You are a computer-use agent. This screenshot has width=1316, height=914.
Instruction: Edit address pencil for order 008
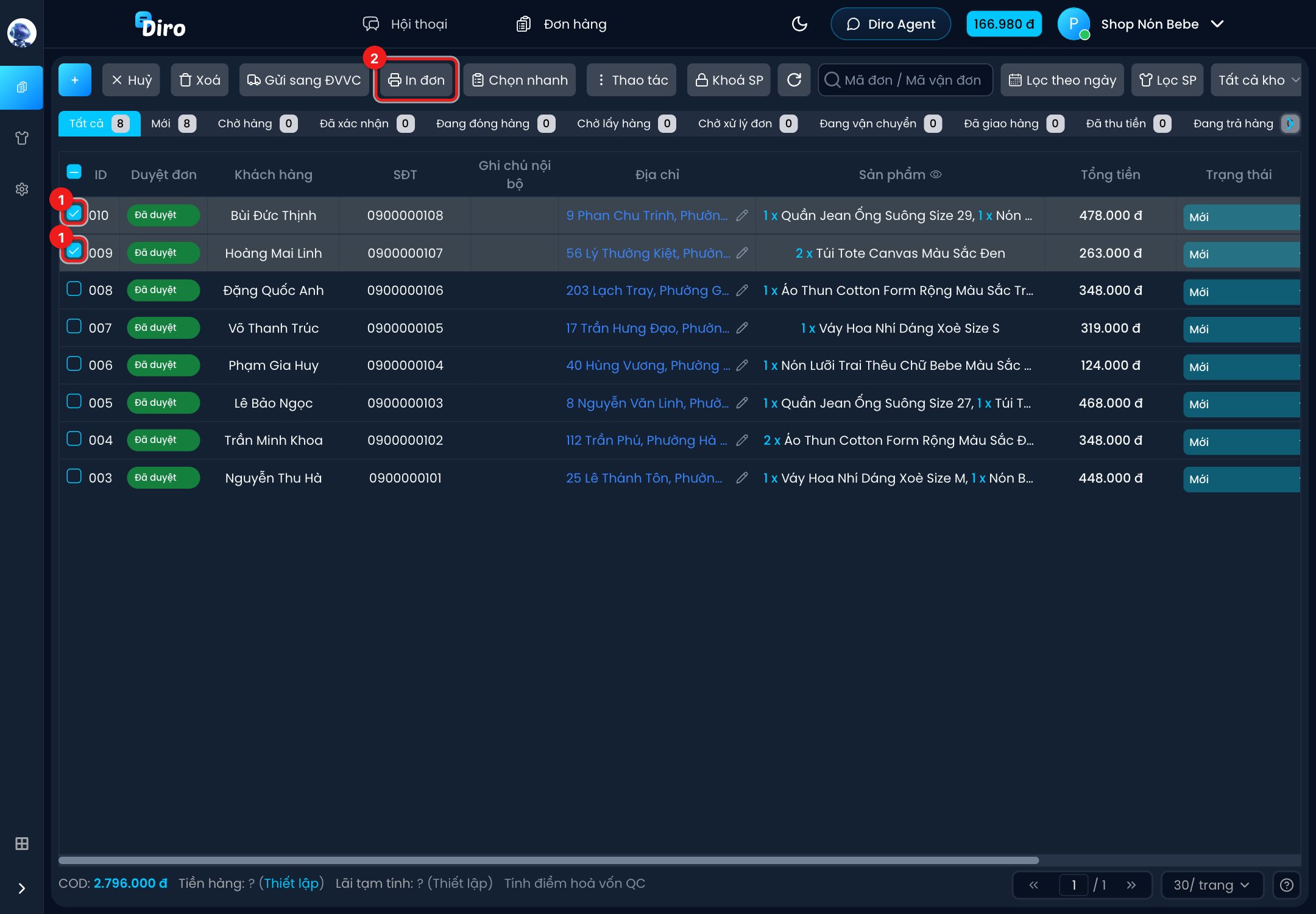(x=742, y=291)
